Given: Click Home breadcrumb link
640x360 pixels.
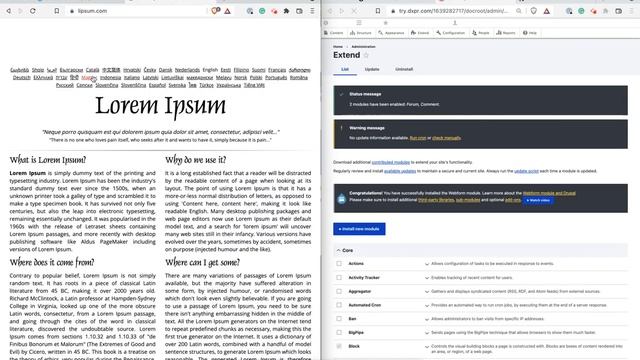Looking at the screenshot, I should [x=338, y=47].
